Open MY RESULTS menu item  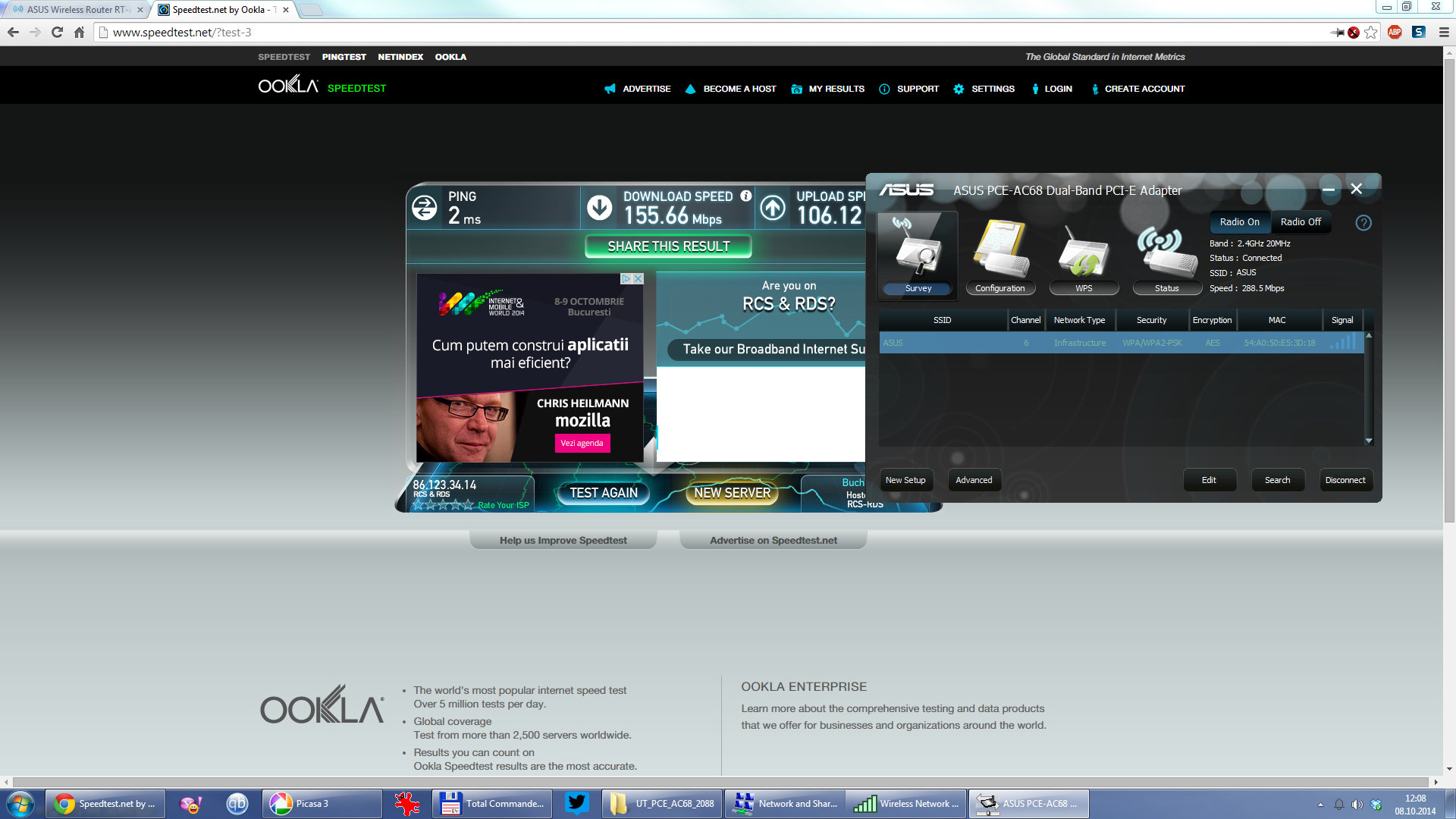[x=827, y=89]
